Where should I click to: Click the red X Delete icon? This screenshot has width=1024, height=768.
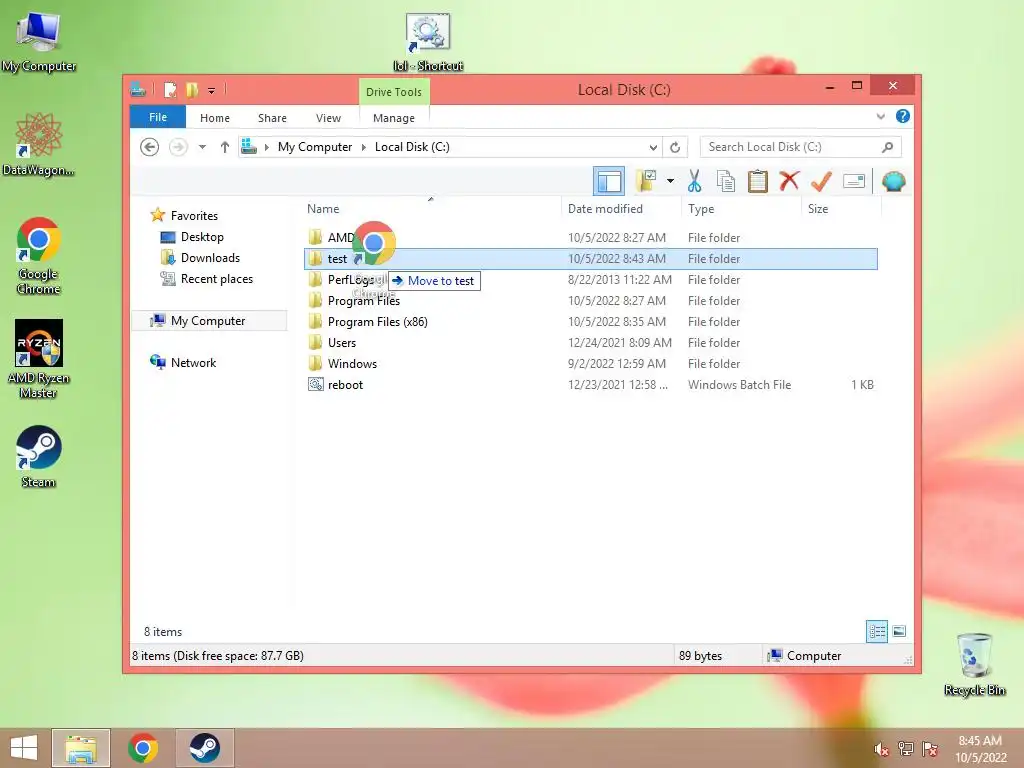pyautogui.click(x=789, y=181)
